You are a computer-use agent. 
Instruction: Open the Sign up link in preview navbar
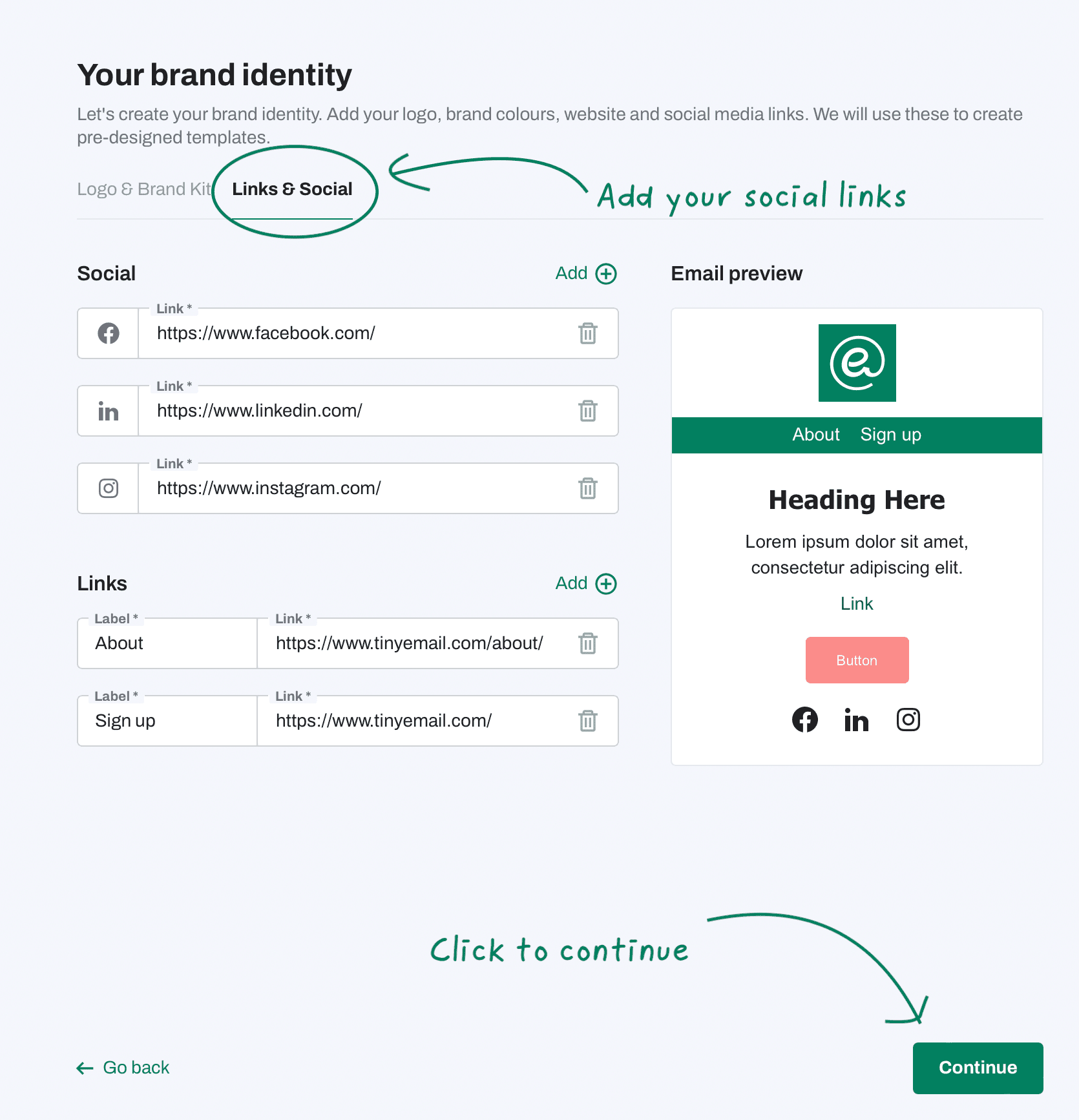(x=890, y=435)
